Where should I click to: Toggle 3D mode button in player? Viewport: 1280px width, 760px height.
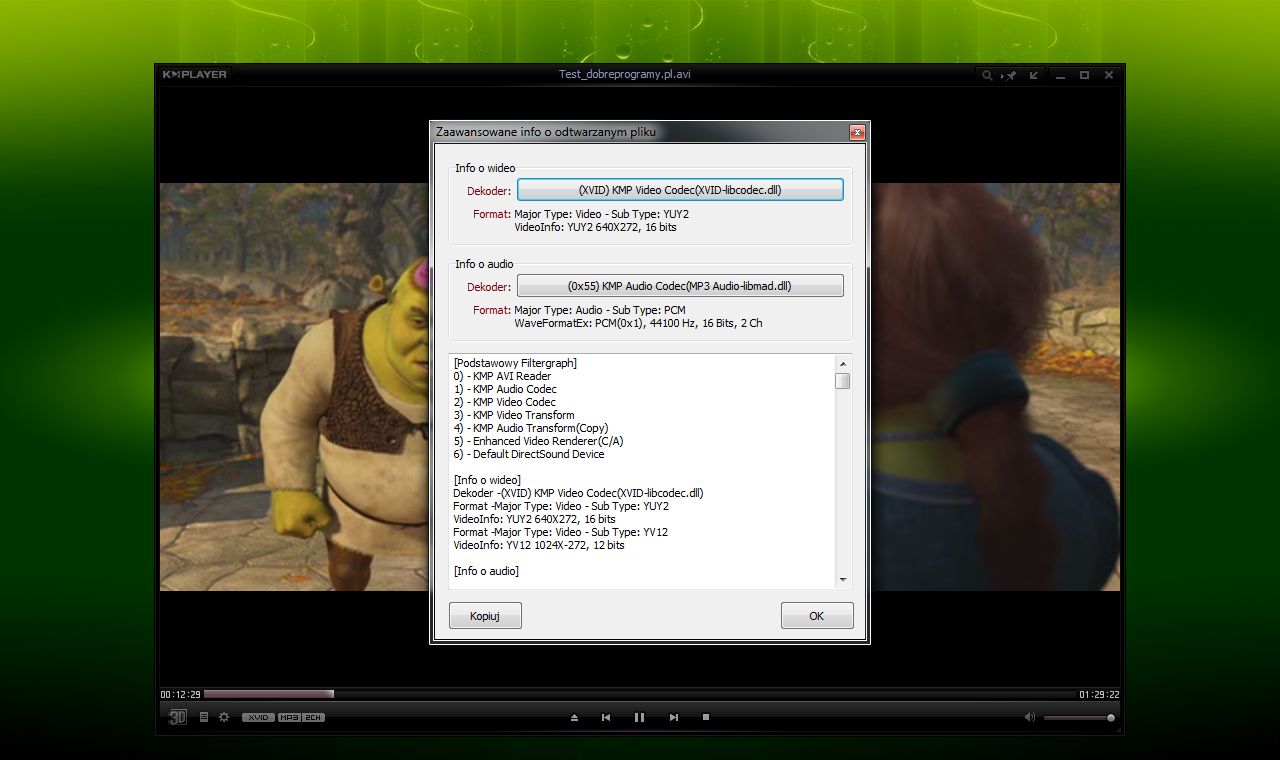[178, 717]
